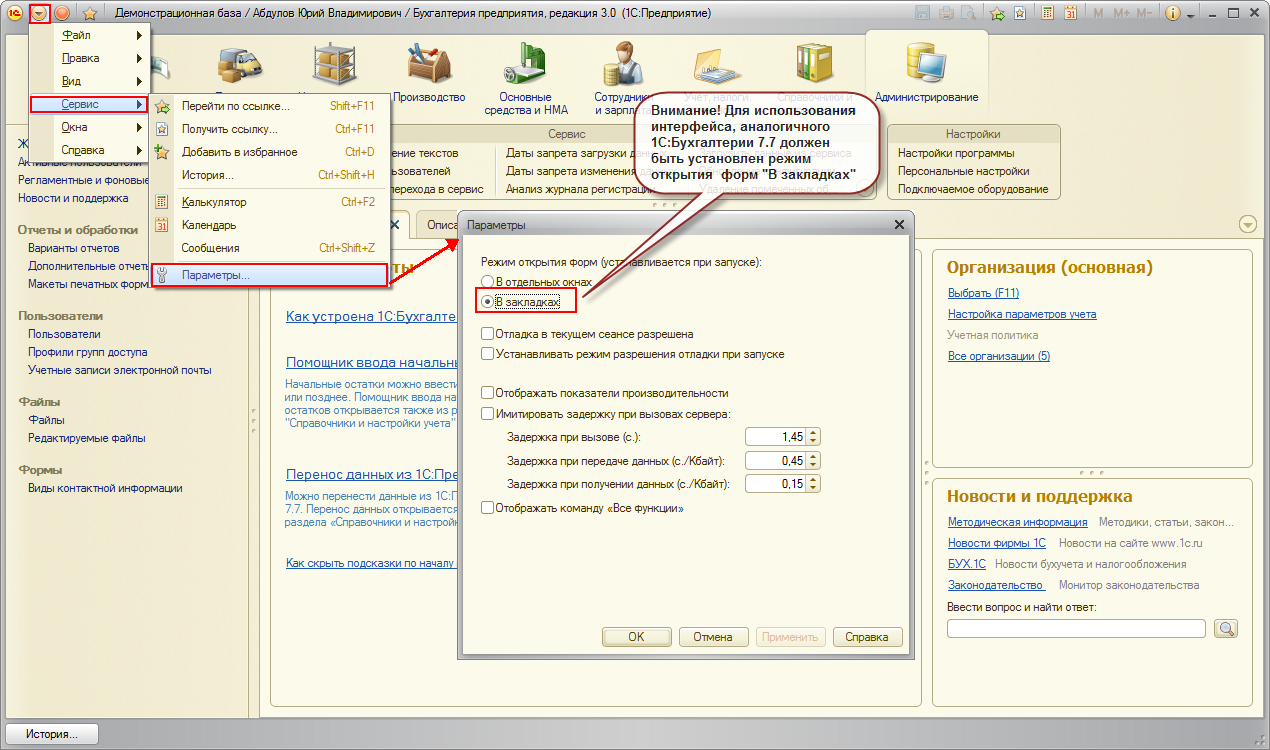This screenshot has width=1270, height=750.
Task: Click the magnifier search icon in Новости и поддержка
Action: [x=1226, y=628]
